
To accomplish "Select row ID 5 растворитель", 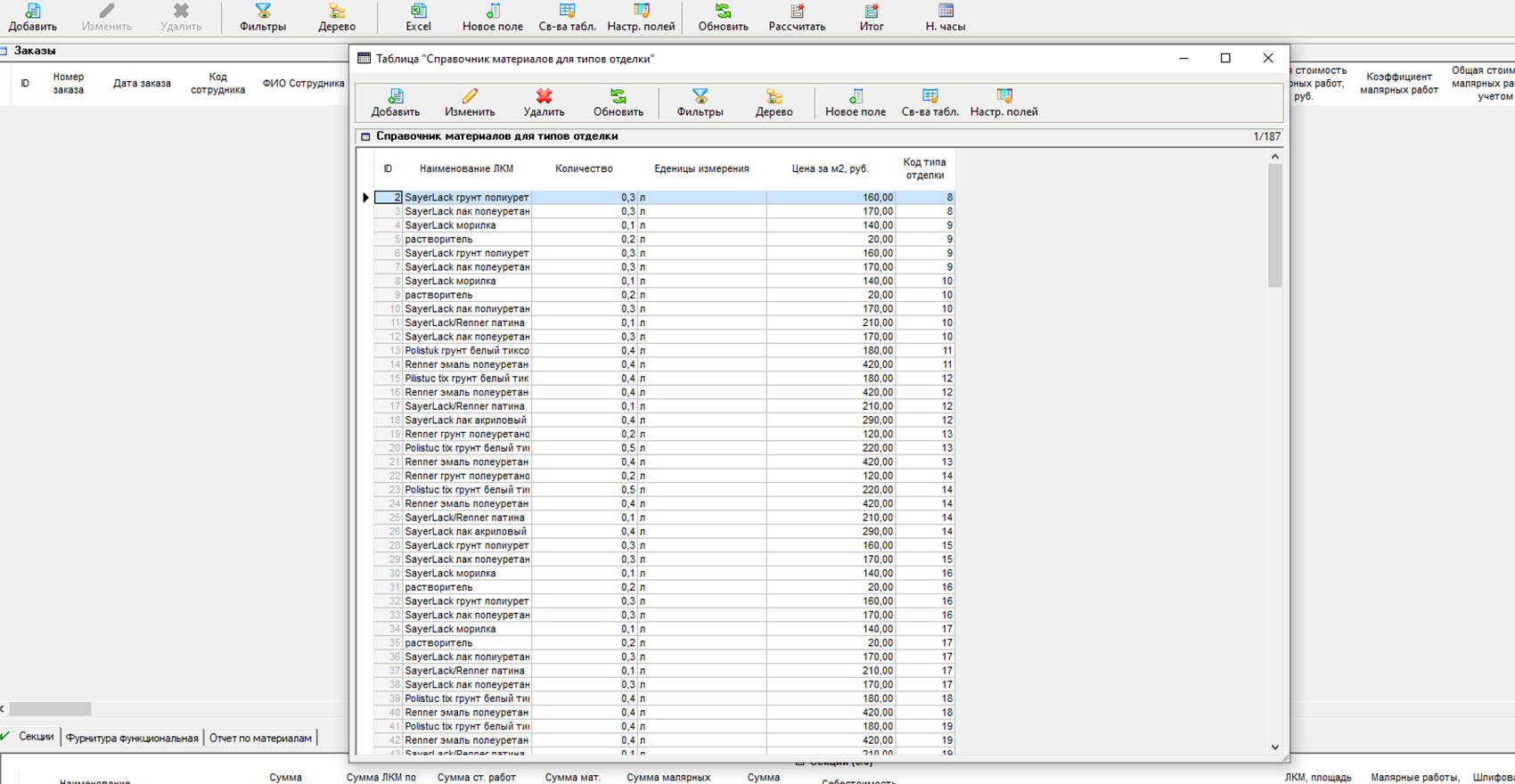I will [664, 239].
